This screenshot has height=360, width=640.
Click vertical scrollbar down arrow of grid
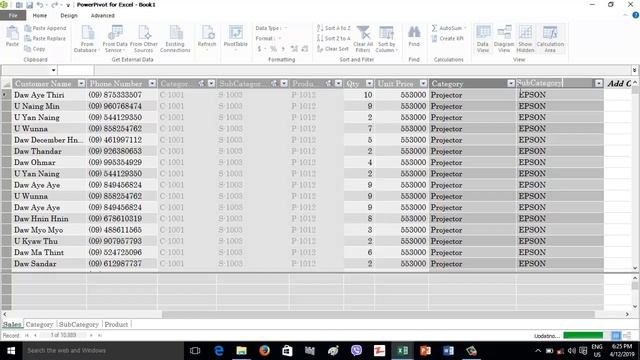tap(635, 268)
